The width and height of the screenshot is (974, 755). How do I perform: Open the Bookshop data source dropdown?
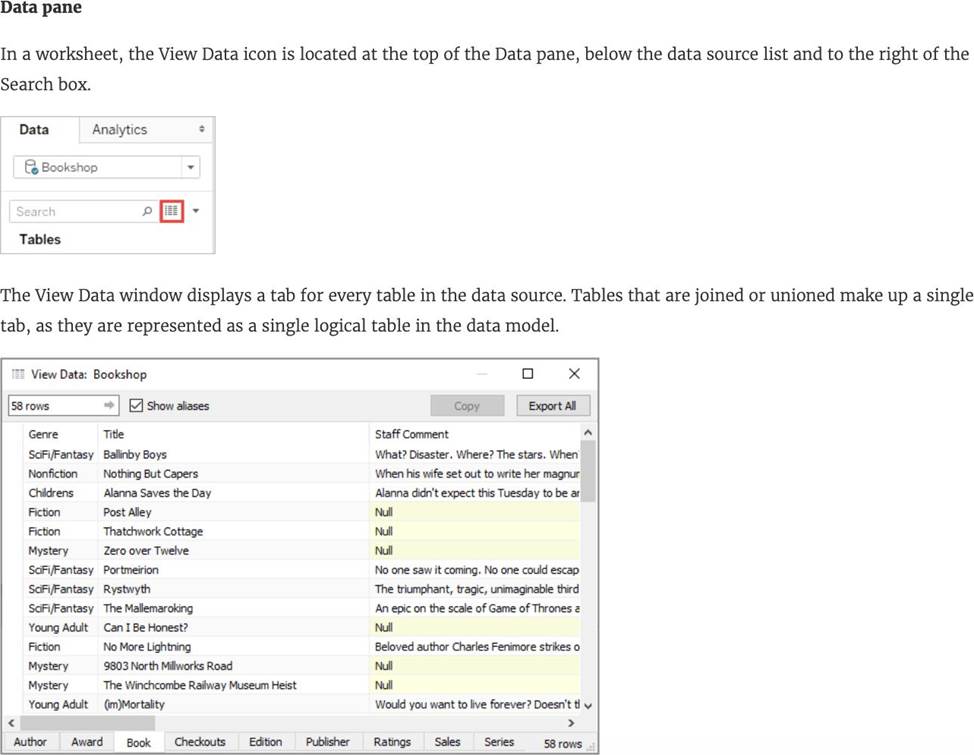pos(190,167)
